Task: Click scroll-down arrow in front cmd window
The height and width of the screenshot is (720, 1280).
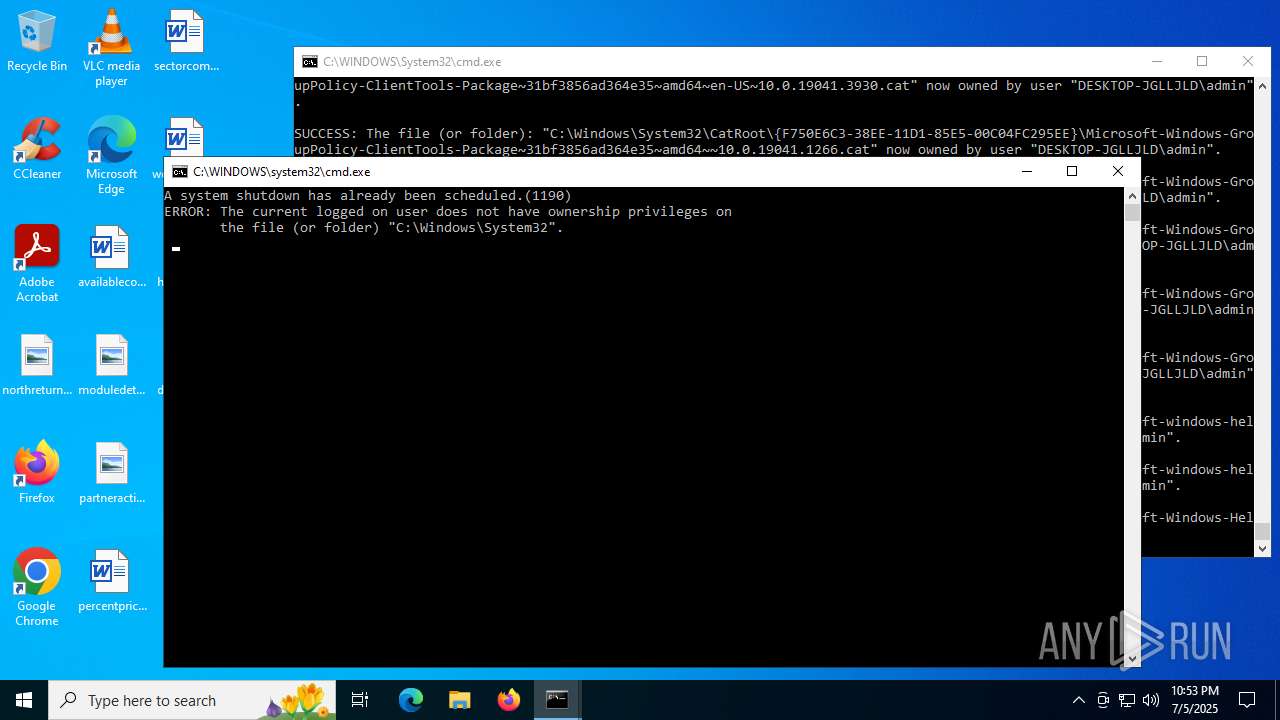Action: (1132, 659)
